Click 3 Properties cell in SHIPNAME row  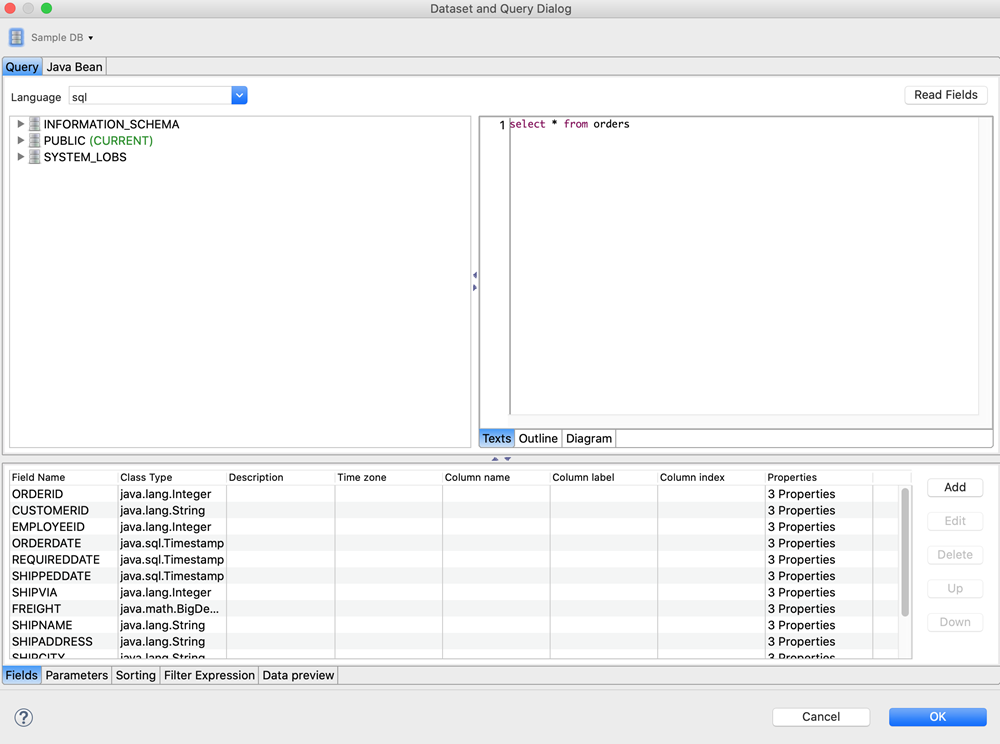pos(819,625)
